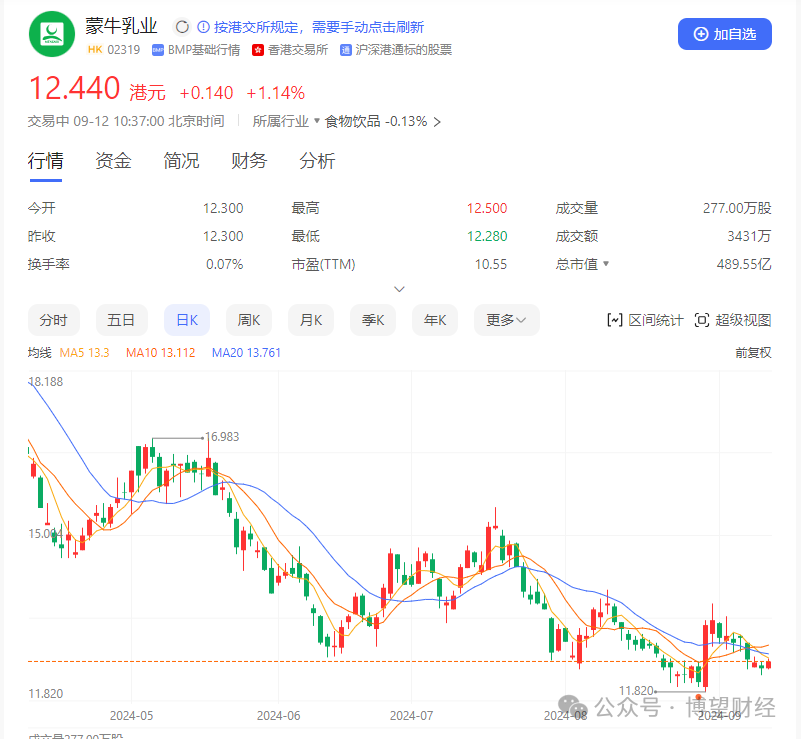Add stock via 加自选 button

(x=724, y=34)
